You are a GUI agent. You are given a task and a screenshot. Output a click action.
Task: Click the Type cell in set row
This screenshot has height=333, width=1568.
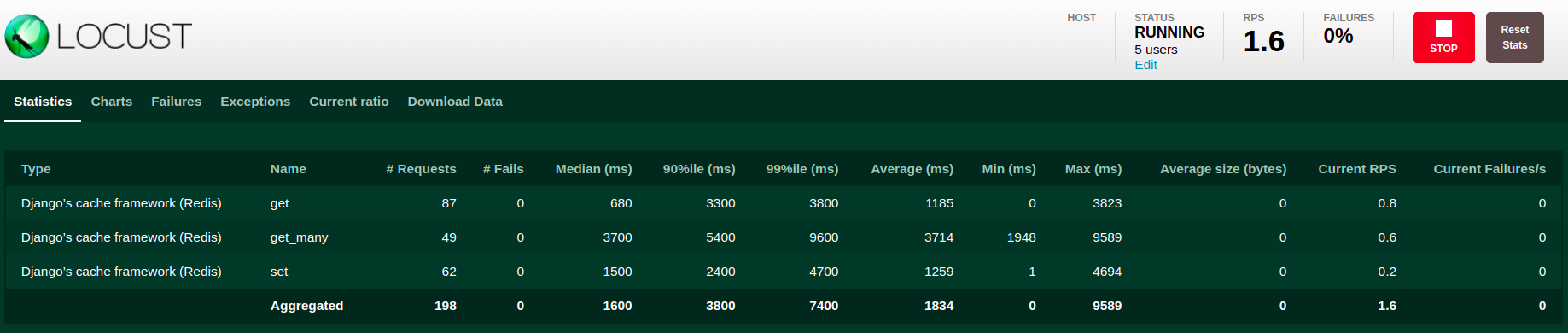(121, 272)
